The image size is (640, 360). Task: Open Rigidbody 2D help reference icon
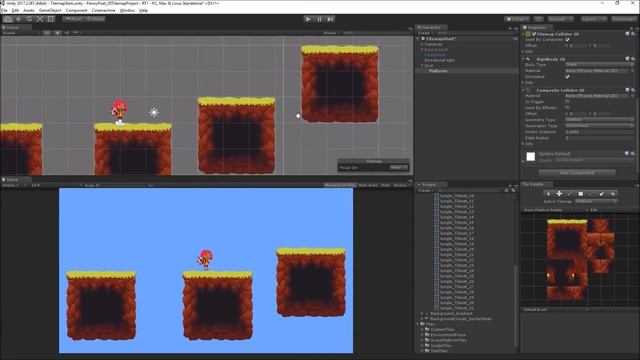627,59
